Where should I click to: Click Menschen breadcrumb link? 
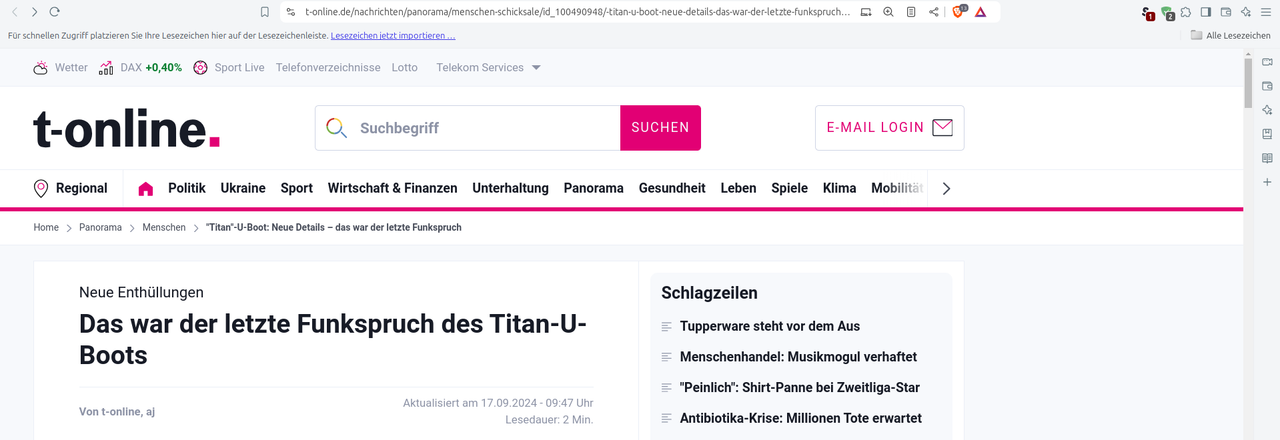click(164, 228)
